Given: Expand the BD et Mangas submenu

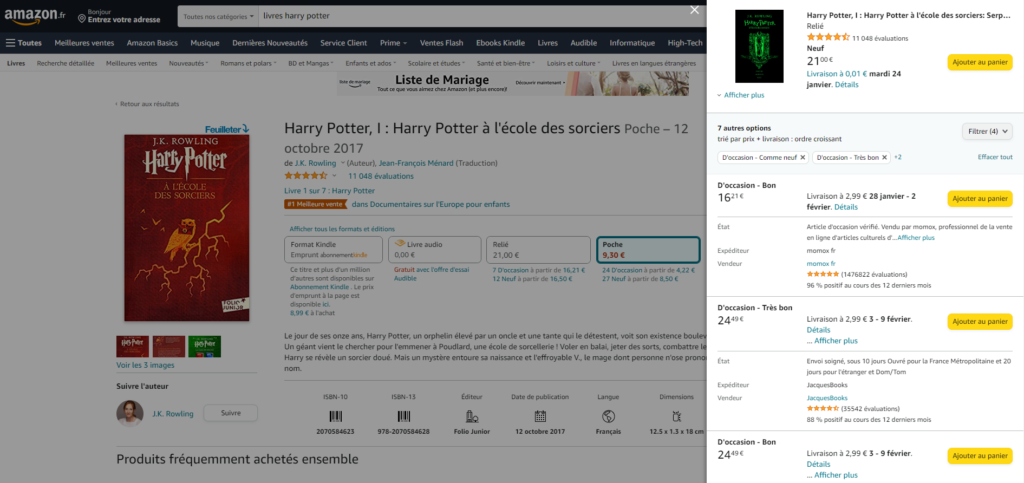Looking at the screenshot, I should (310, 63).
